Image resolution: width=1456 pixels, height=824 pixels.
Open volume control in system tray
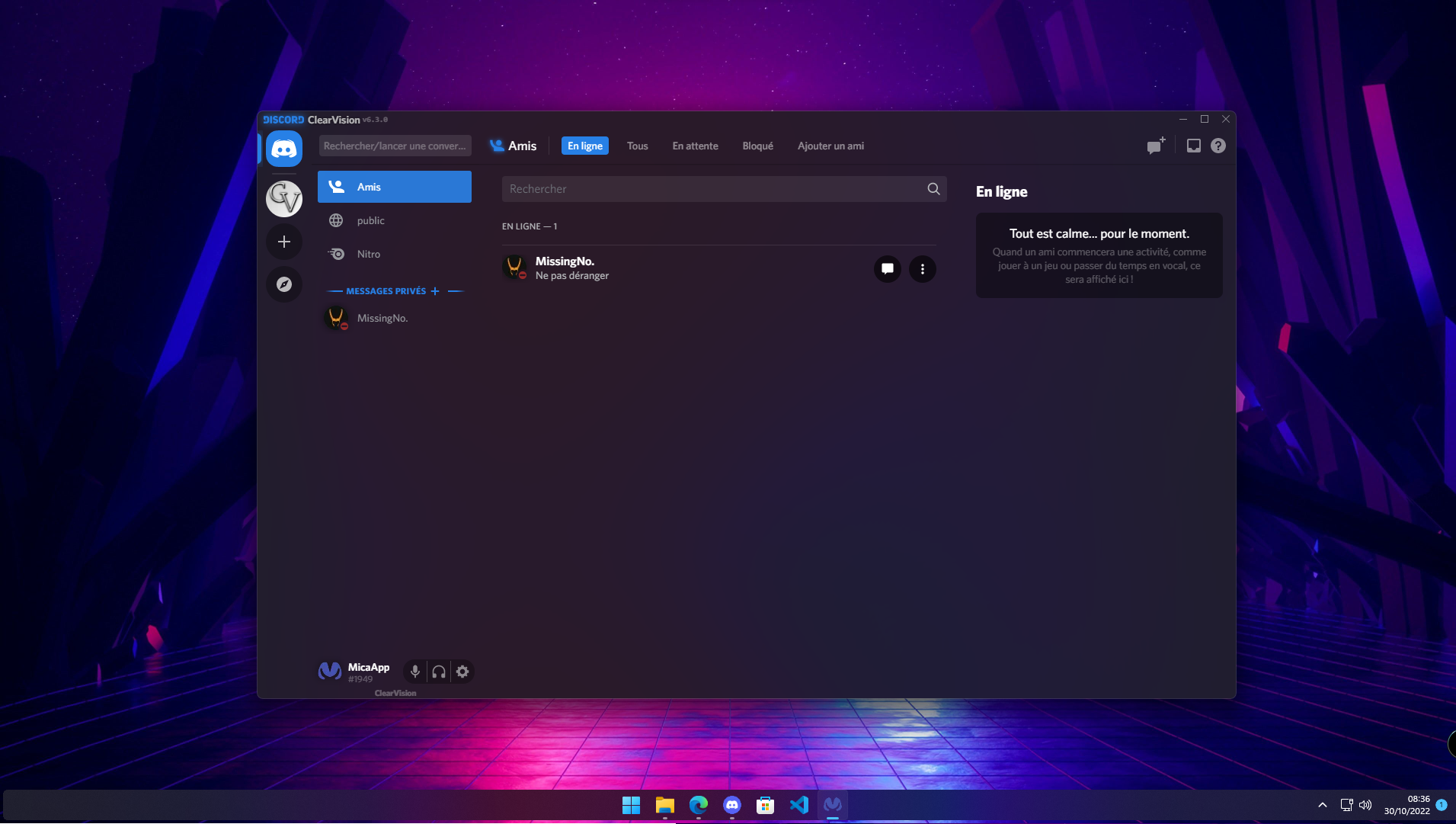[x=1365, y=805]
